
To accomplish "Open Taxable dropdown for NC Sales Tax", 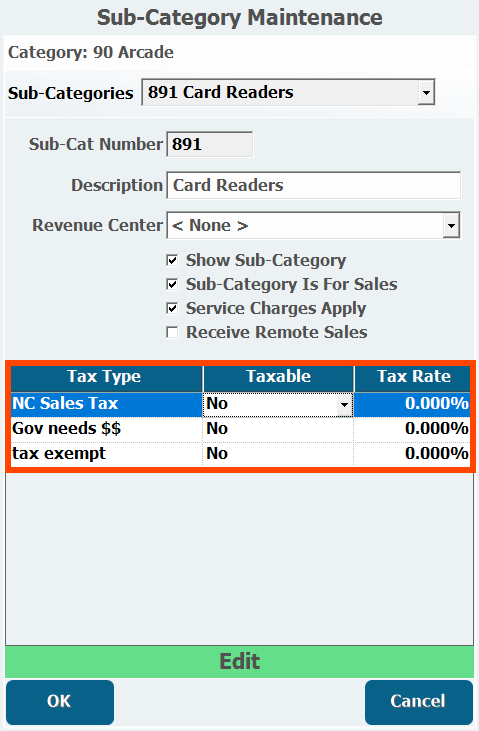I will click(344, 405).
